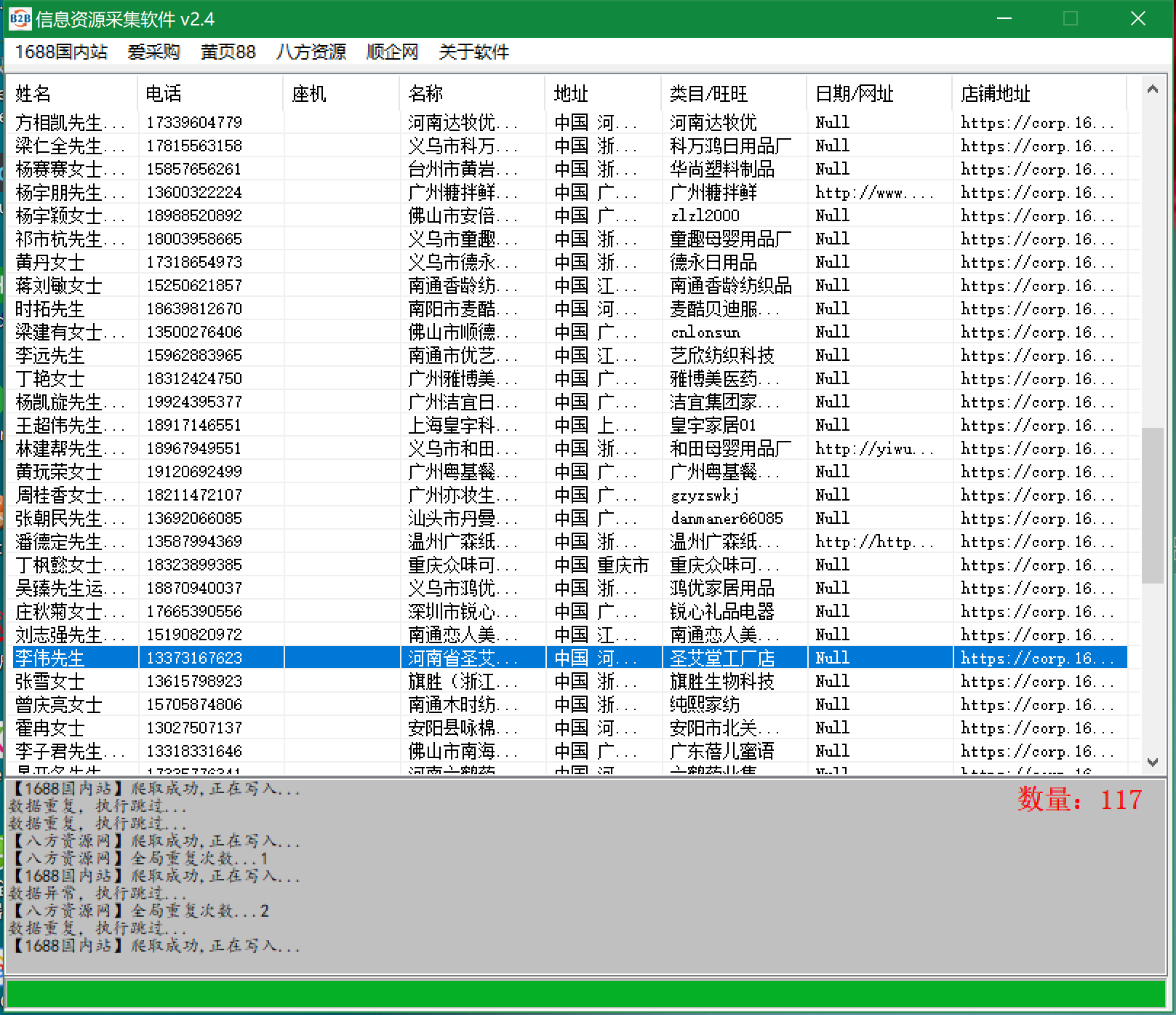The width and height of the screenshot is (1176, 1015).
Task: Click the 名称 column header
Action: [472, 93]
